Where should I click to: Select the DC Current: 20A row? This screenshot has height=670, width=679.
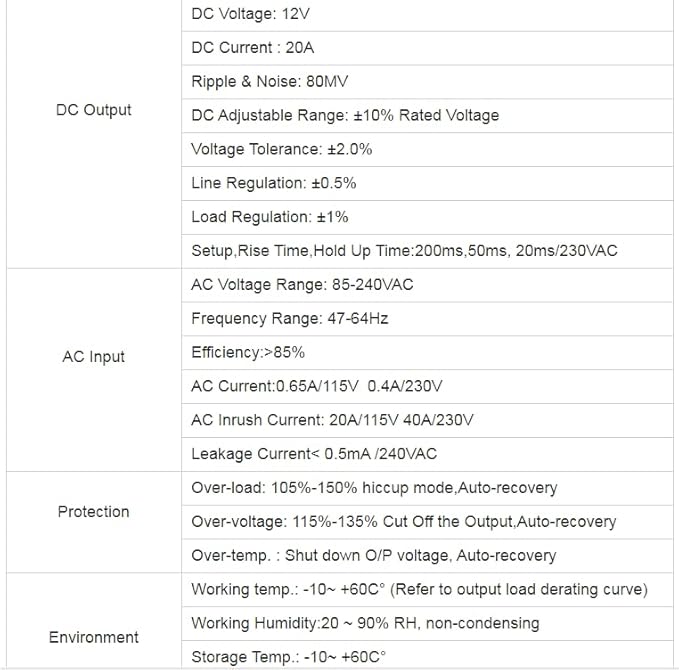coord(252,48)
